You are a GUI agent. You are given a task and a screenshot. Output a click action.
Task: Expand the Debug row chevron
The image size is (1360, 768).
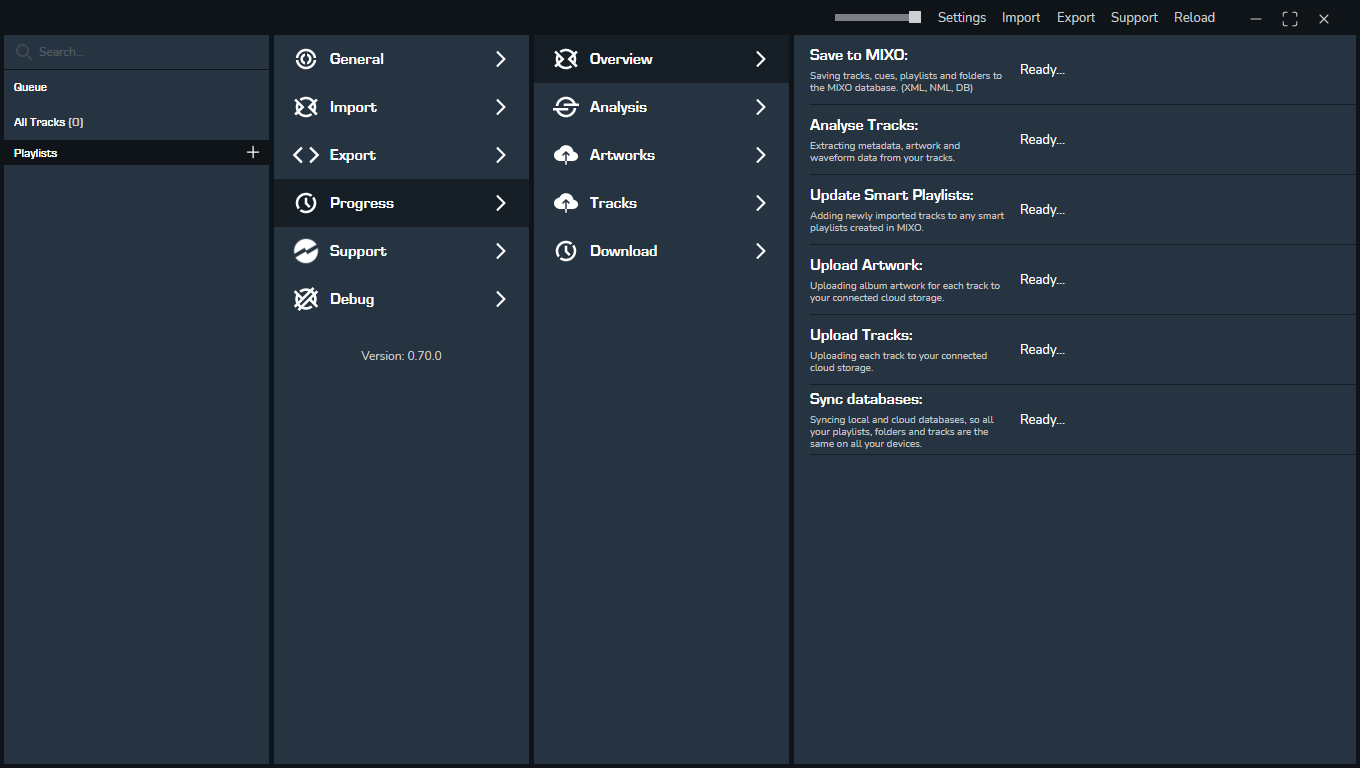click(501, 299)
